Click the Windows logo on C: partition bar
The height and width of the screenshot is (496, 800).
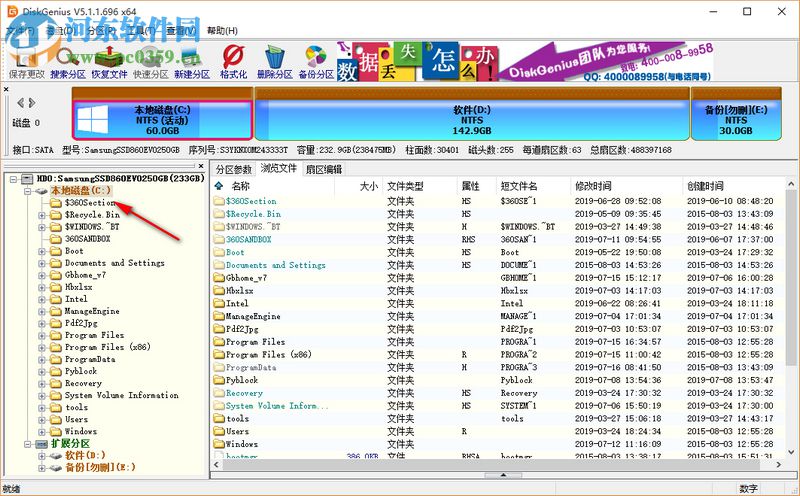click(x=92, y=120)
